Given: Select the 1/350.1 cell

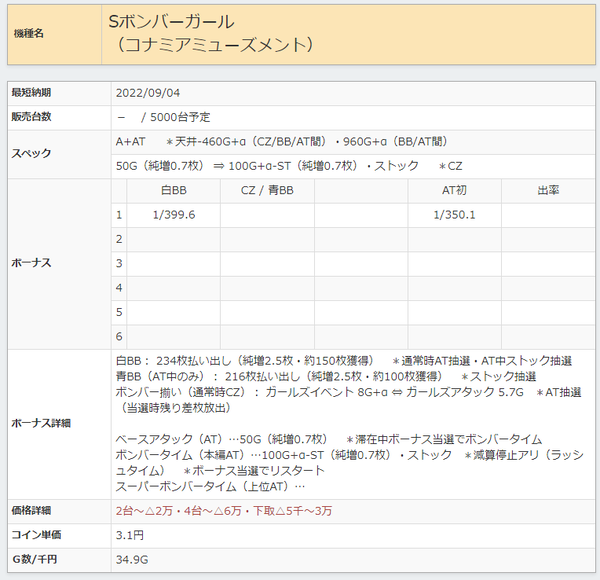Looking at the screenshot, I should [454, 215].
